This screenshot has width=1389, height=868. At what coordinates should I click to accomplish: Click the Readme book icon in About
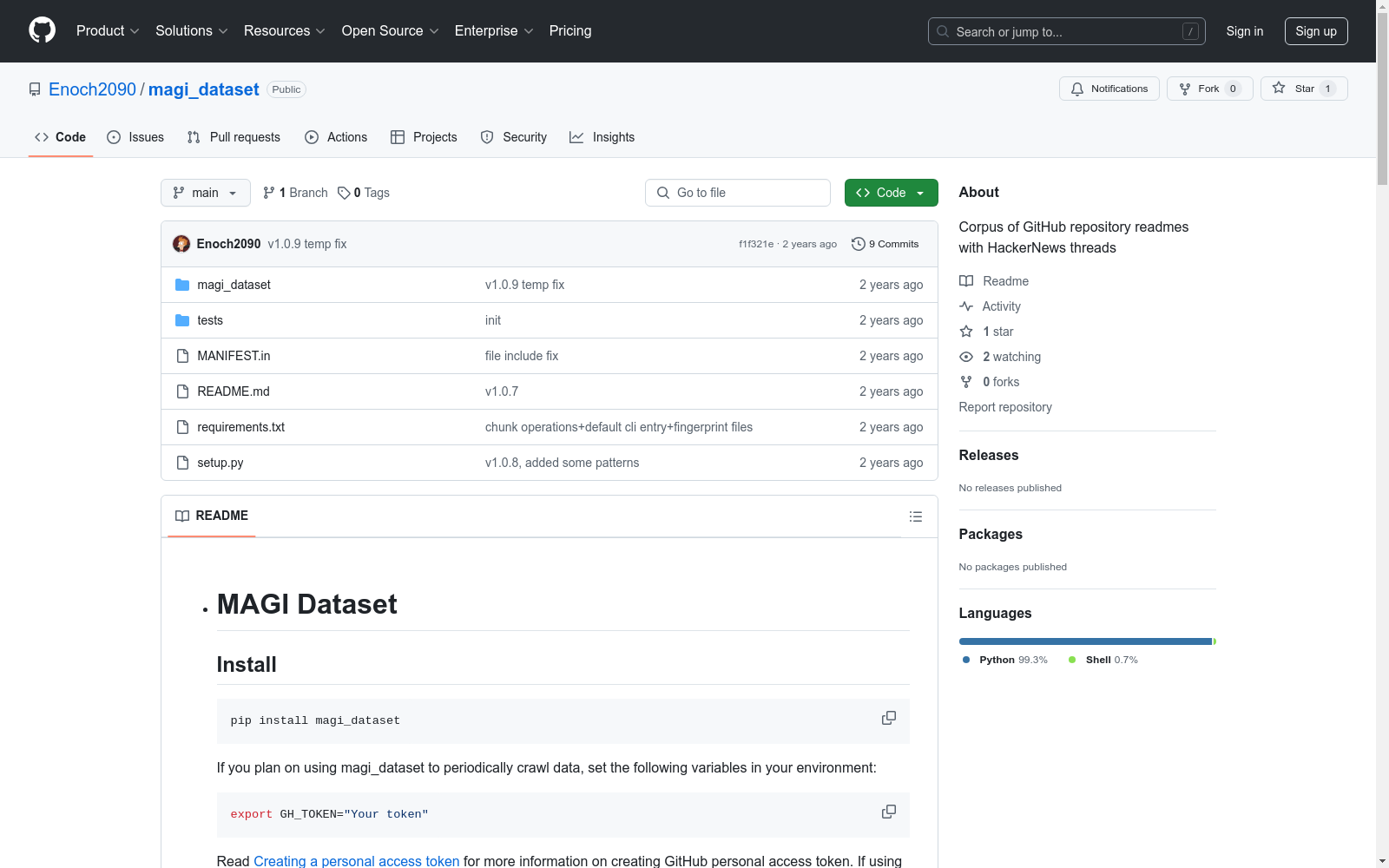click(x=966, y=281)
